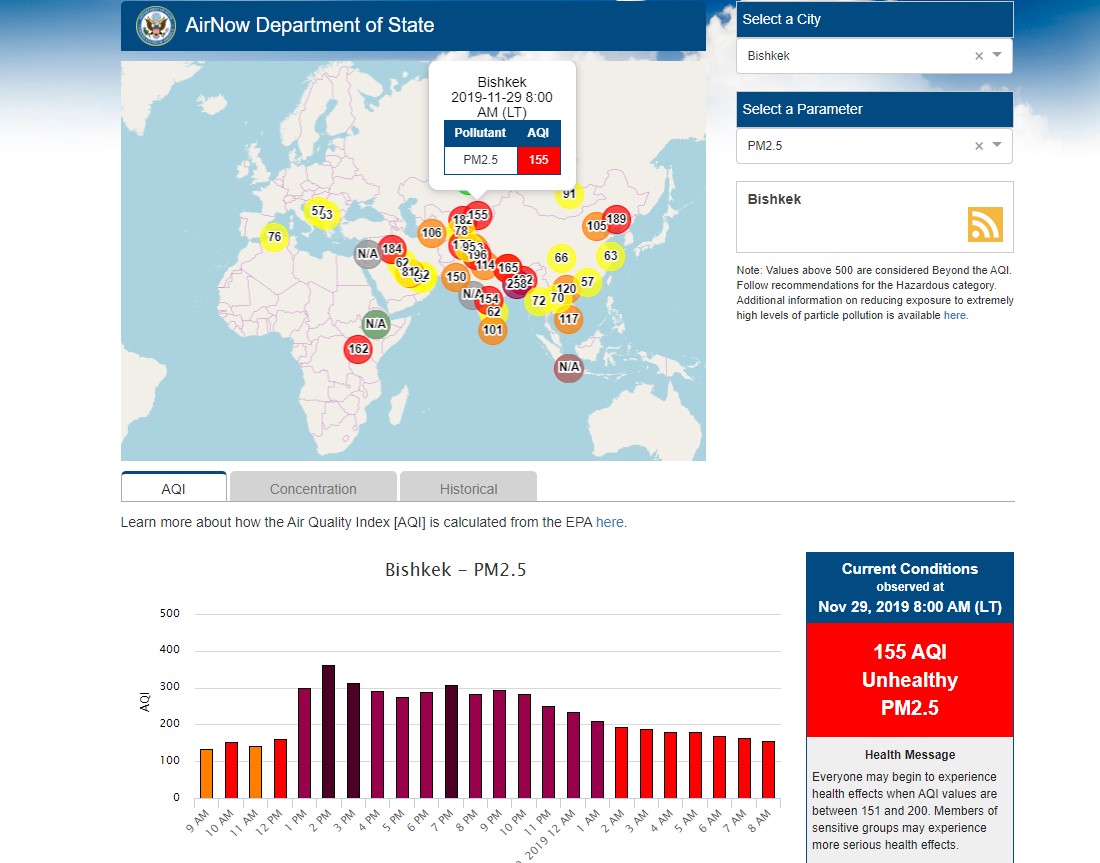This screenshot has height=863, width=1100.
Task: Clear the PM2.5 parameter selection
Action: (x=979, y=146)
